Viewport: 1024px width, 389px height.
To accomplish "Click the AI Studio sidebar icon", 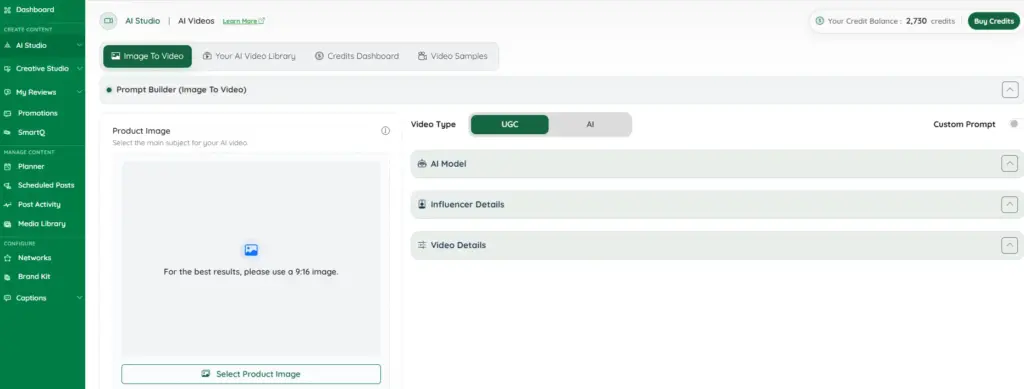I will point(7,46).
